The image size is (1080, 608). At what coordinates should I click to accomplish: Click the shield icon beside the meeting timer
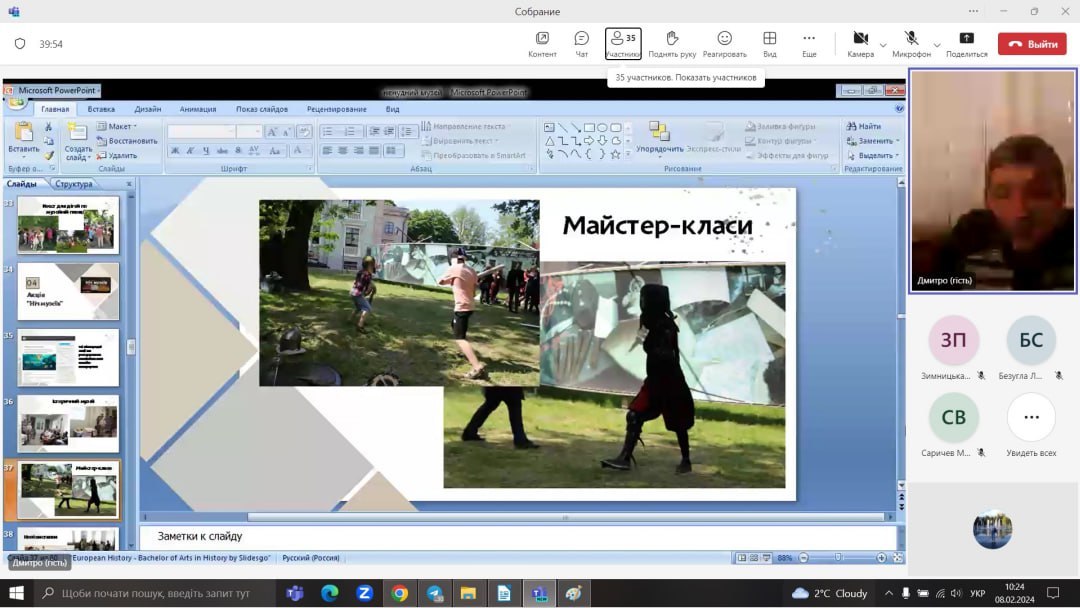pos(20,44)
